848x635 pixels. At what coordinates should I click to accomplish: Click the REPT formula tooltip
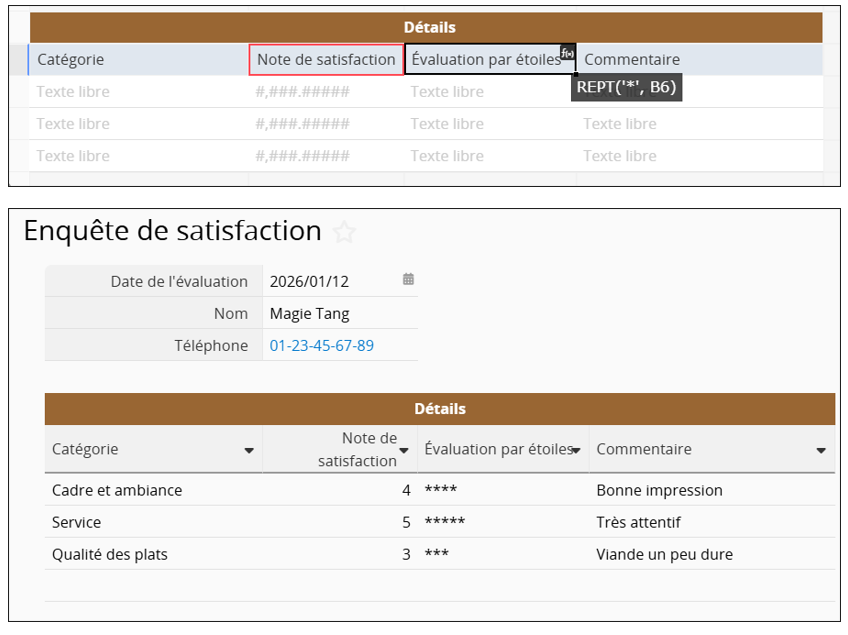click(x=626, y=88)
